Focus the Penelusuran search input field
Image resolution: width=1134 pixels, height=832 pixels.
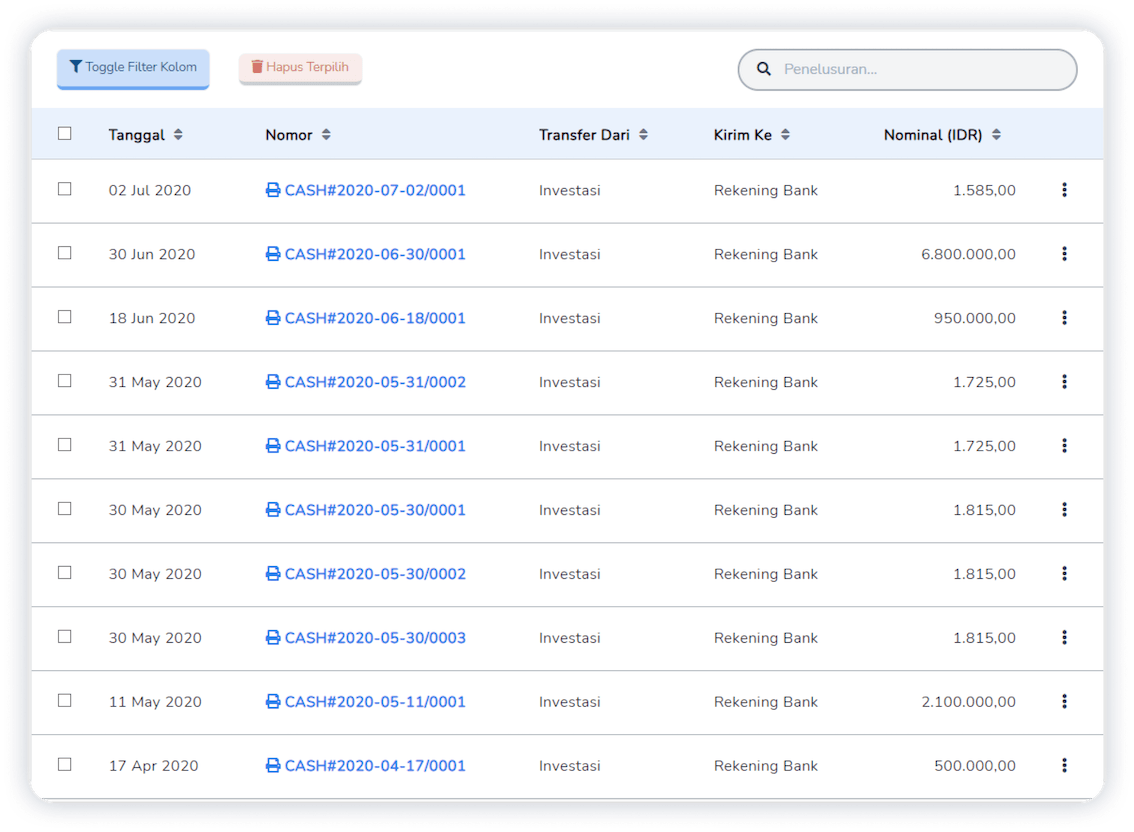click(920, 70)
